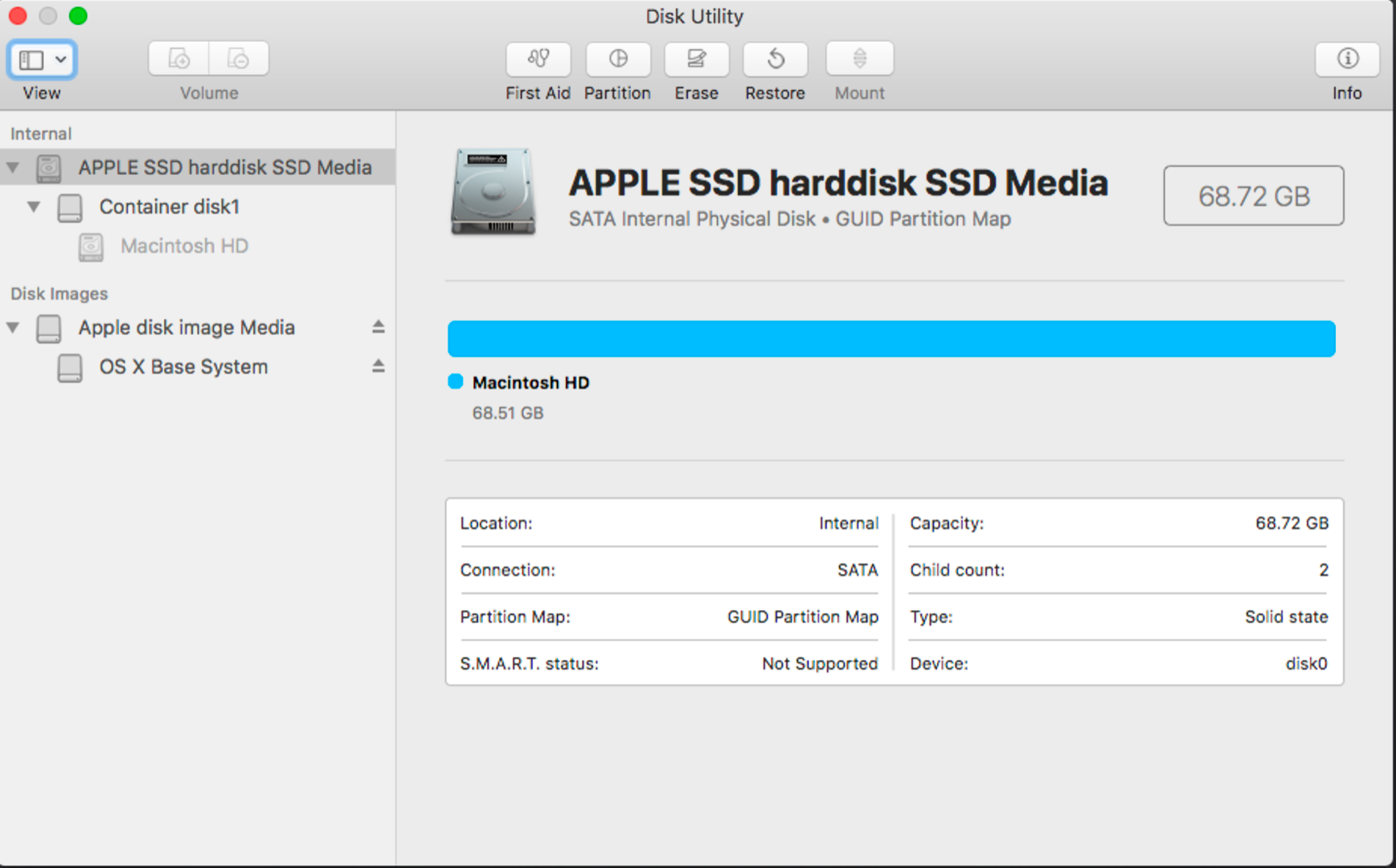Collapse the Container disk1 disclosure triangle
This screenshot has height=868, width=1396.
coord(34,207)
